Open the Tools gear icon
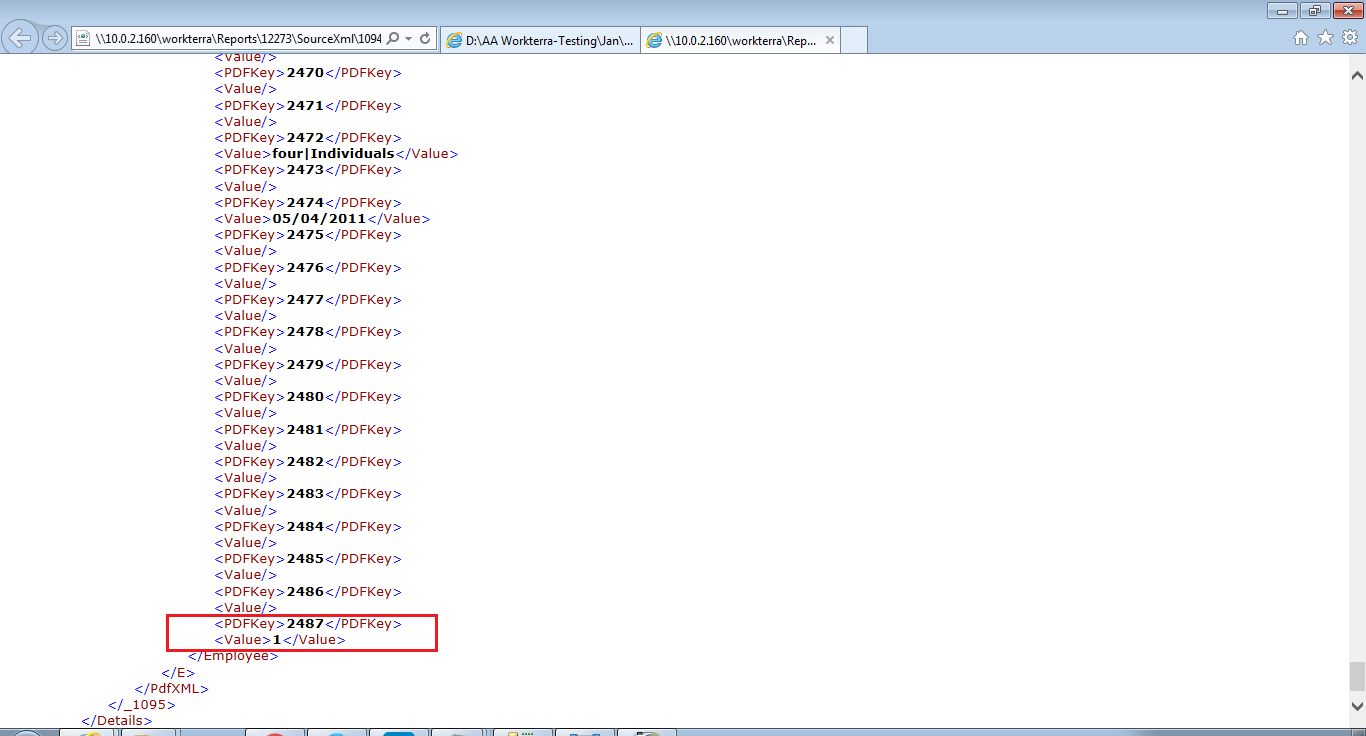The height and width of the screenshot is (736, 1366). pos(1349,38)
